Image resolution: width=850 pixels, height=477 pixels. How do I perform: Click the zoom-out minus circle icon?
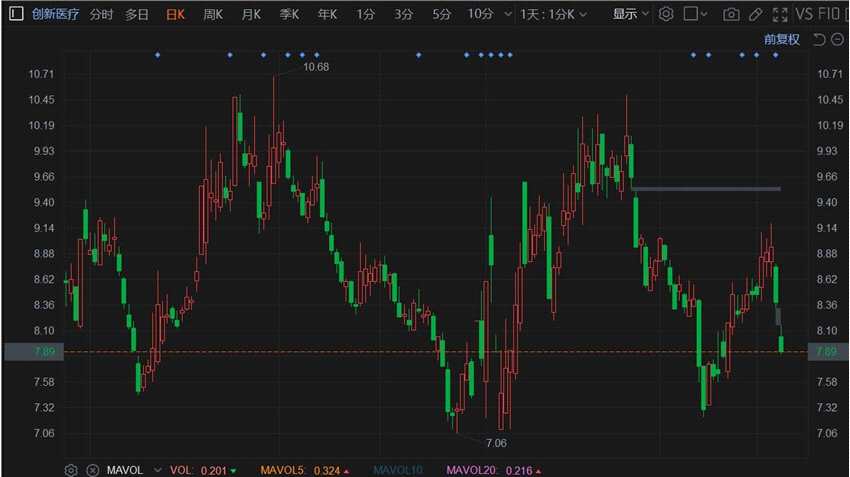[838, 40]
